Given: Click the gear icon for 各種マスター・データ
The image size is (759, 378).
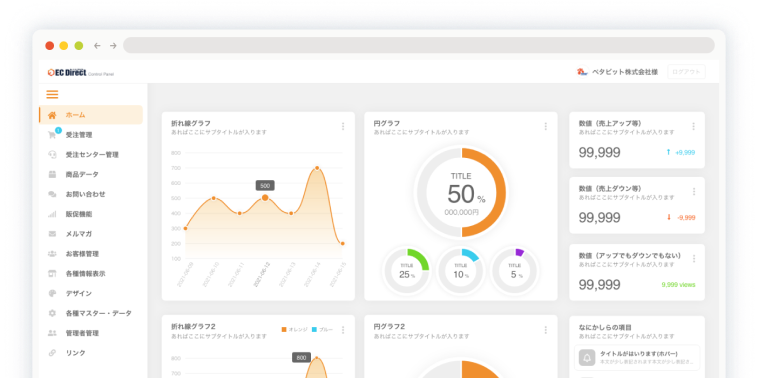Looking at the screenshot, I should 52,313.
